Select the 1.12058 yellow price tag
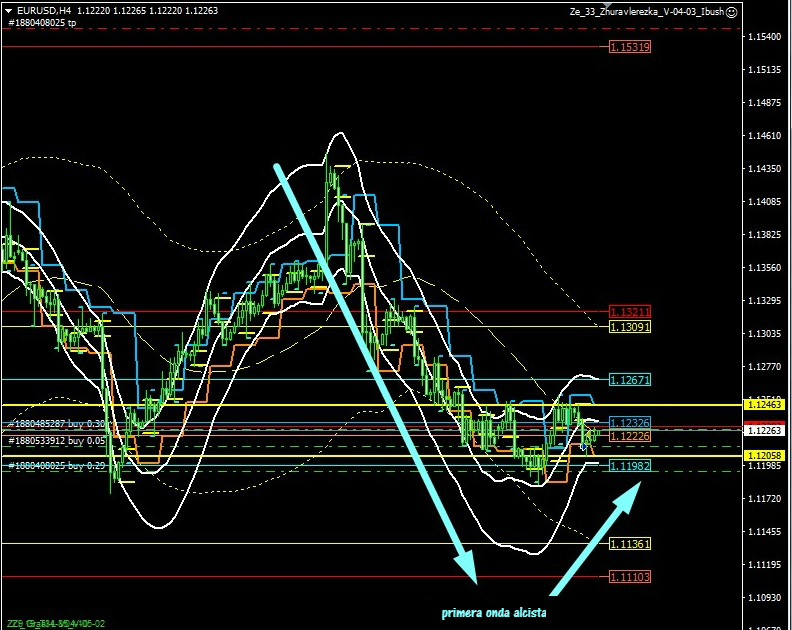792x630 pixels. pyautogui.click(x=764, y=455)
